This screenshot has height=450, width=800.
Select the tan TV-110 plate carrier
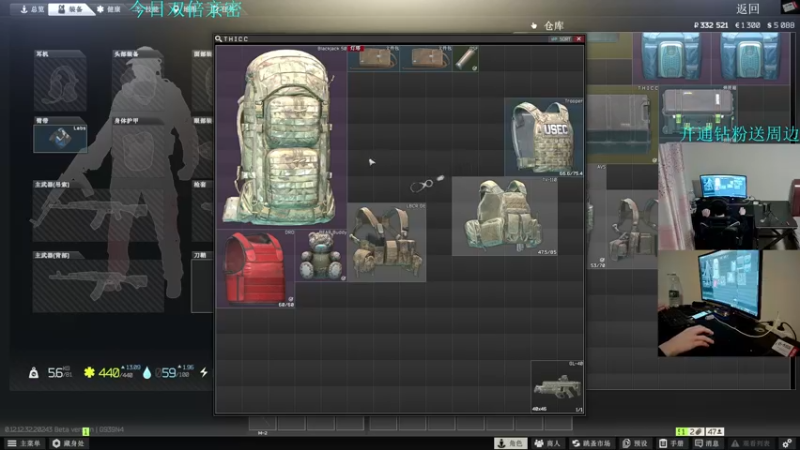pos(505,216)
